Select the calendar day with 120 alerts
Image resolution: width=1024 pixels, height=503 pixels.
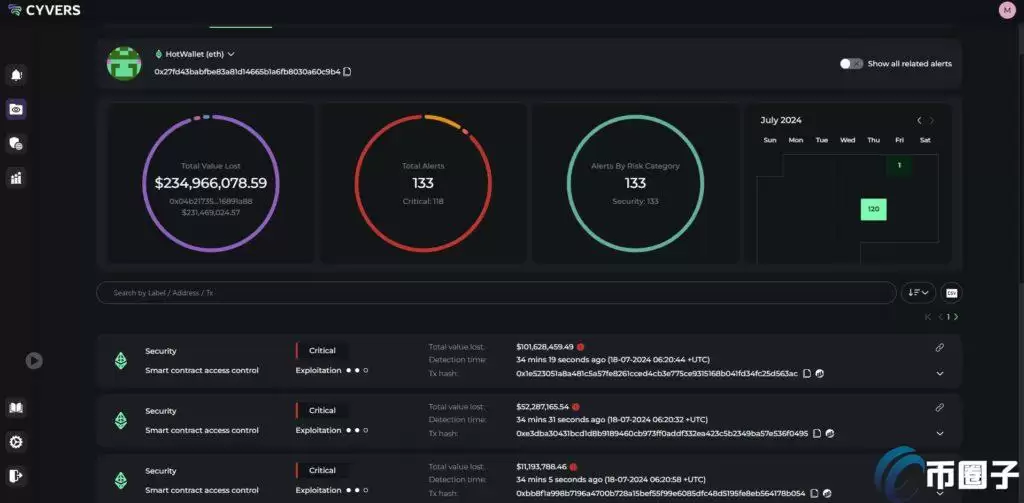click(x=873, y=210)
